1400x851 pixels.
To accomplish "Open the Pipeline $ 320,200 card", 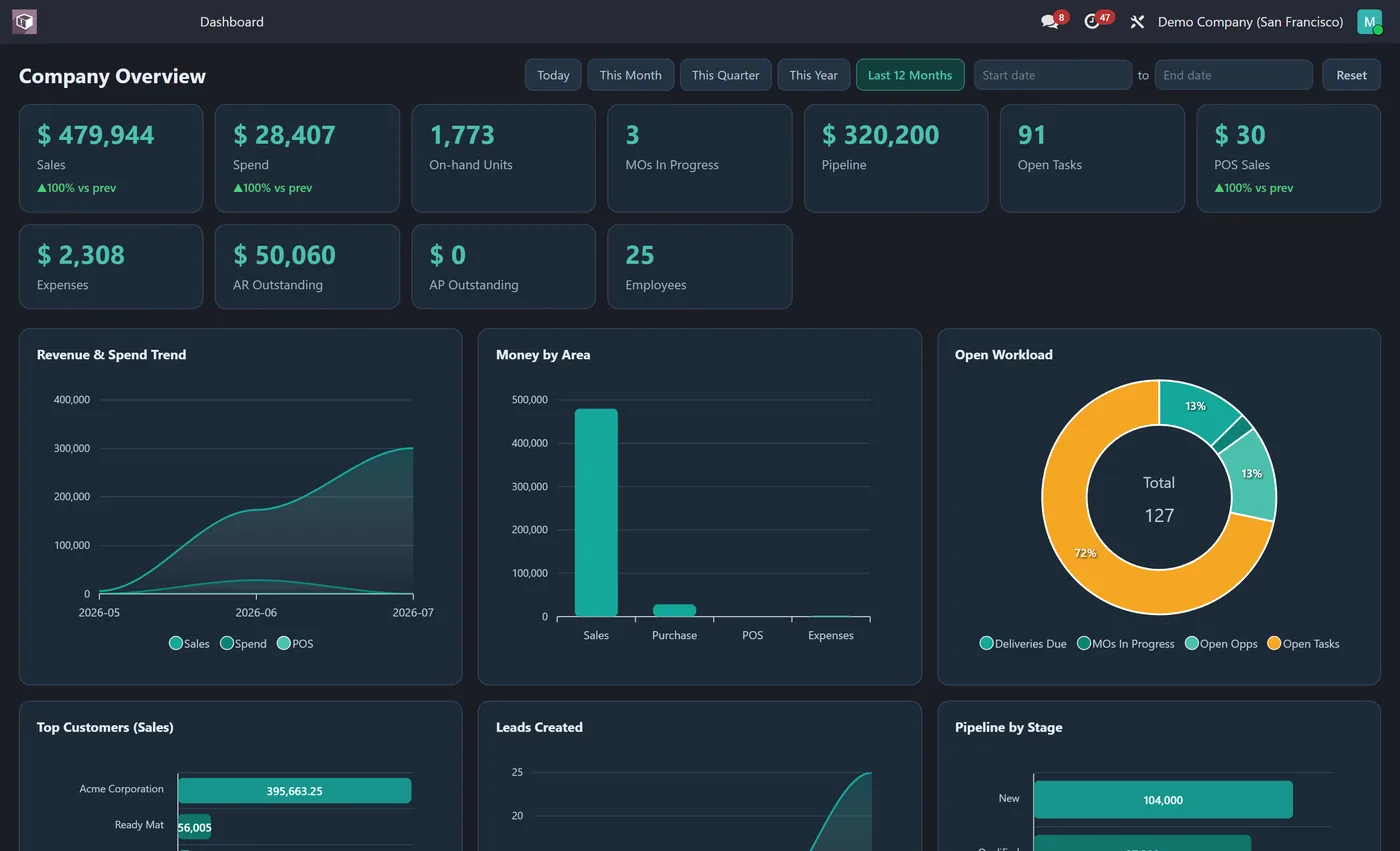I will tap(896, 158).
